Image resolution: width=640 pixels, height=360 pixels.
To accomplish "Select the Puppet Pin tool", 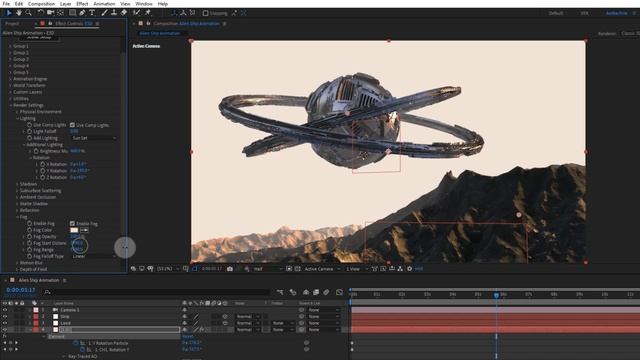I will coord(148,13).
